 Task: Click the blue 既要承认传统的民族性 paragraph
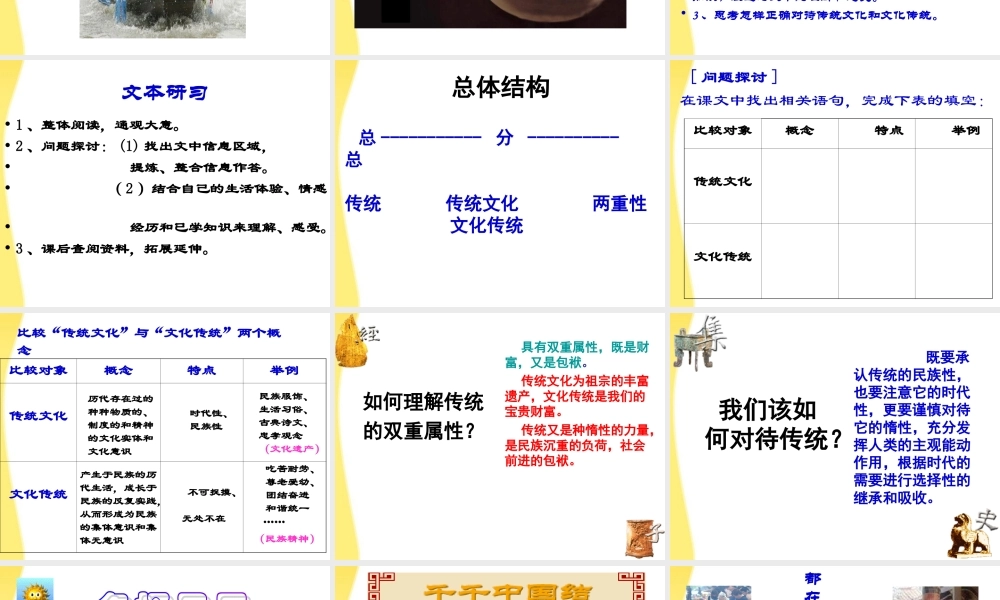coord(912,427)
